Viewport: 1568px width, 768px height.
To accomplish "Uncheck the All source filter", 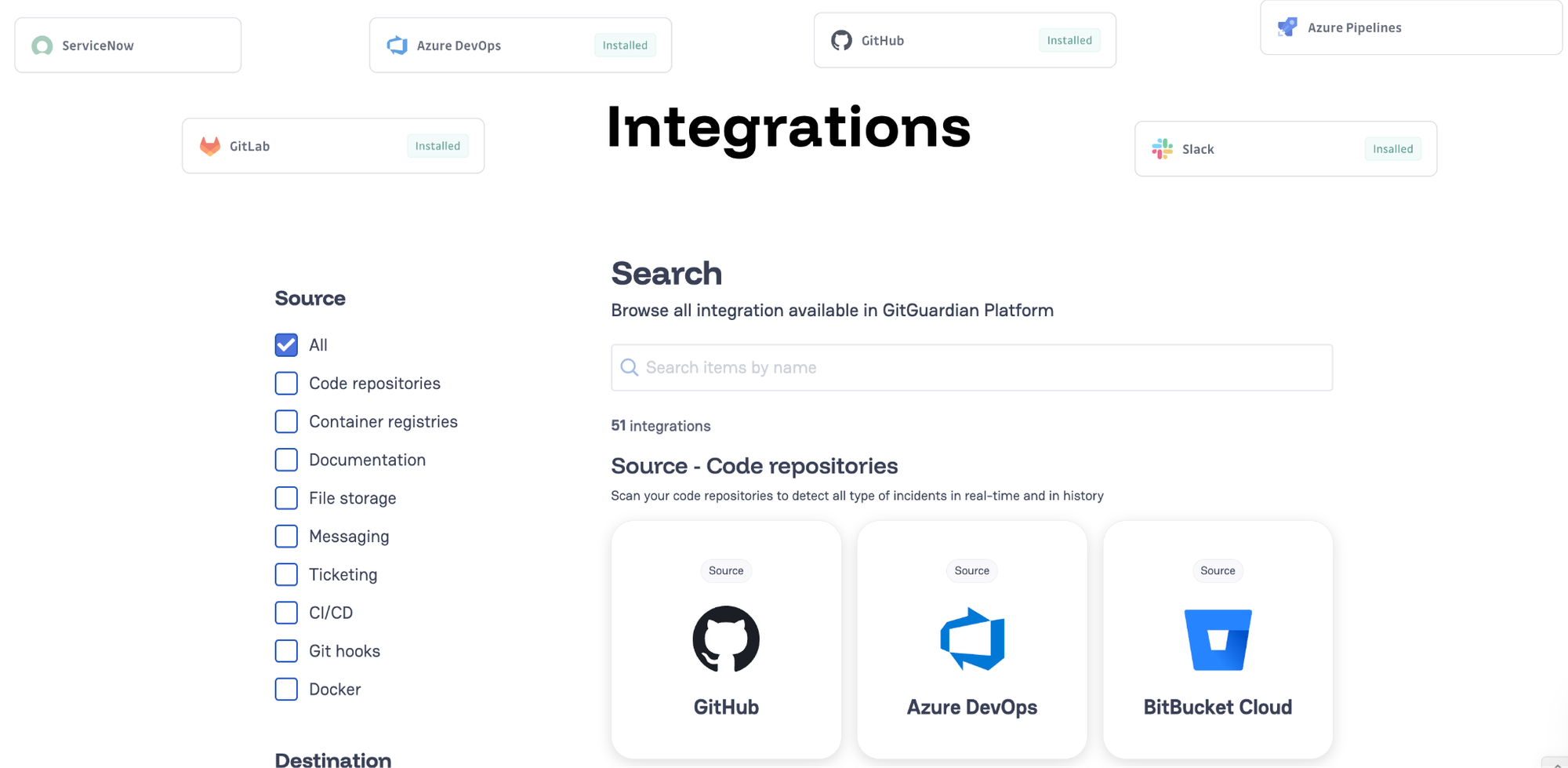I will [x=286, y=345].
